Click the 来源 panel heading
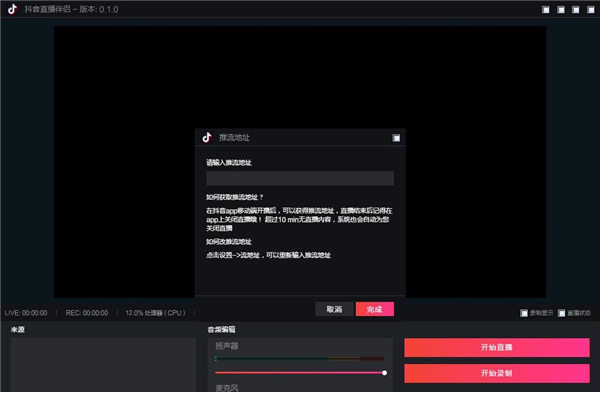This screenshot has width=600, height=407. (18, 329)
